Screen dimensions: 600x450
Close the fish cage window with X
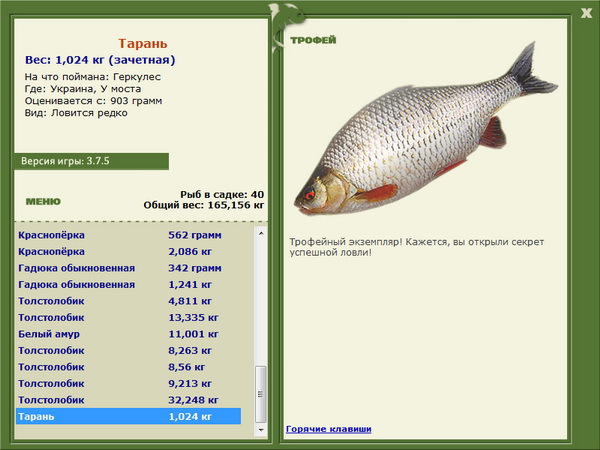pyautogui.click(x=586, y=14)
